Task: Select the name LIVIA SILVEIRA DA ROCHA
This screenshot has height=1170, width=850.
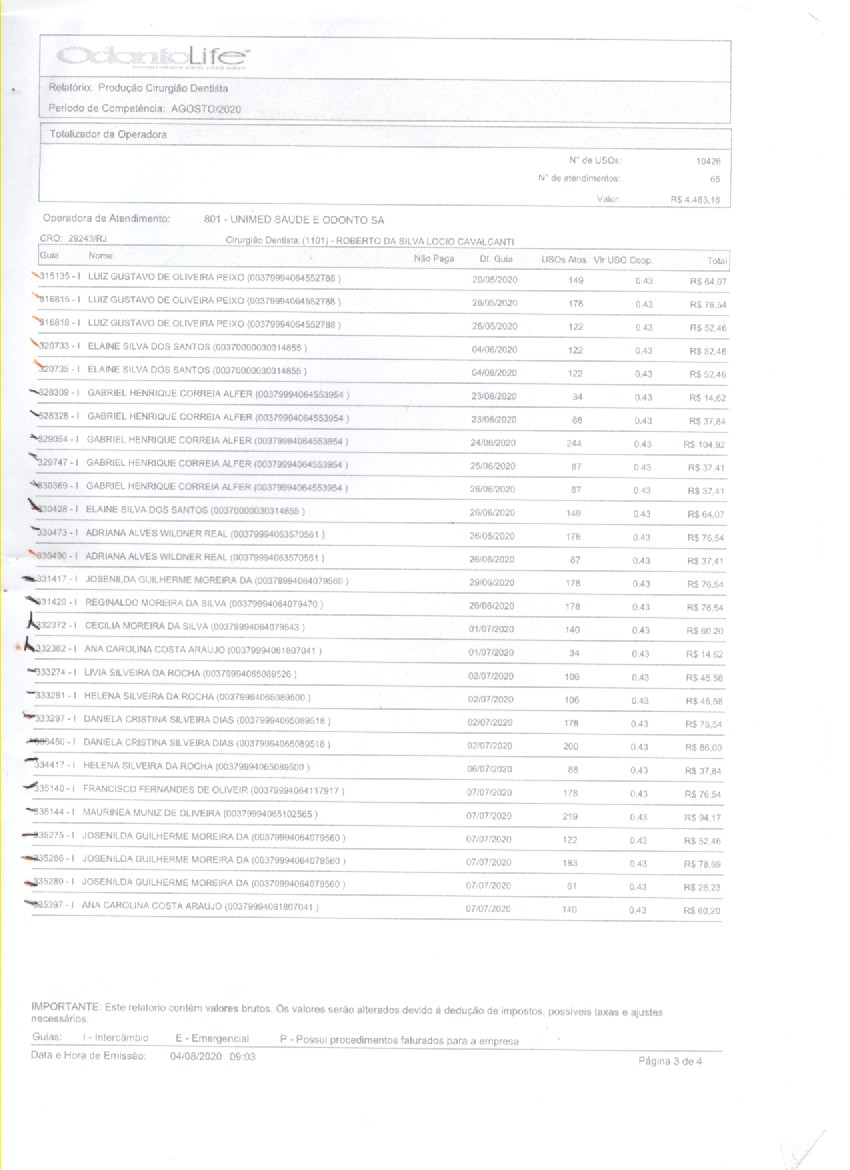Action: [x=142, y=673]
